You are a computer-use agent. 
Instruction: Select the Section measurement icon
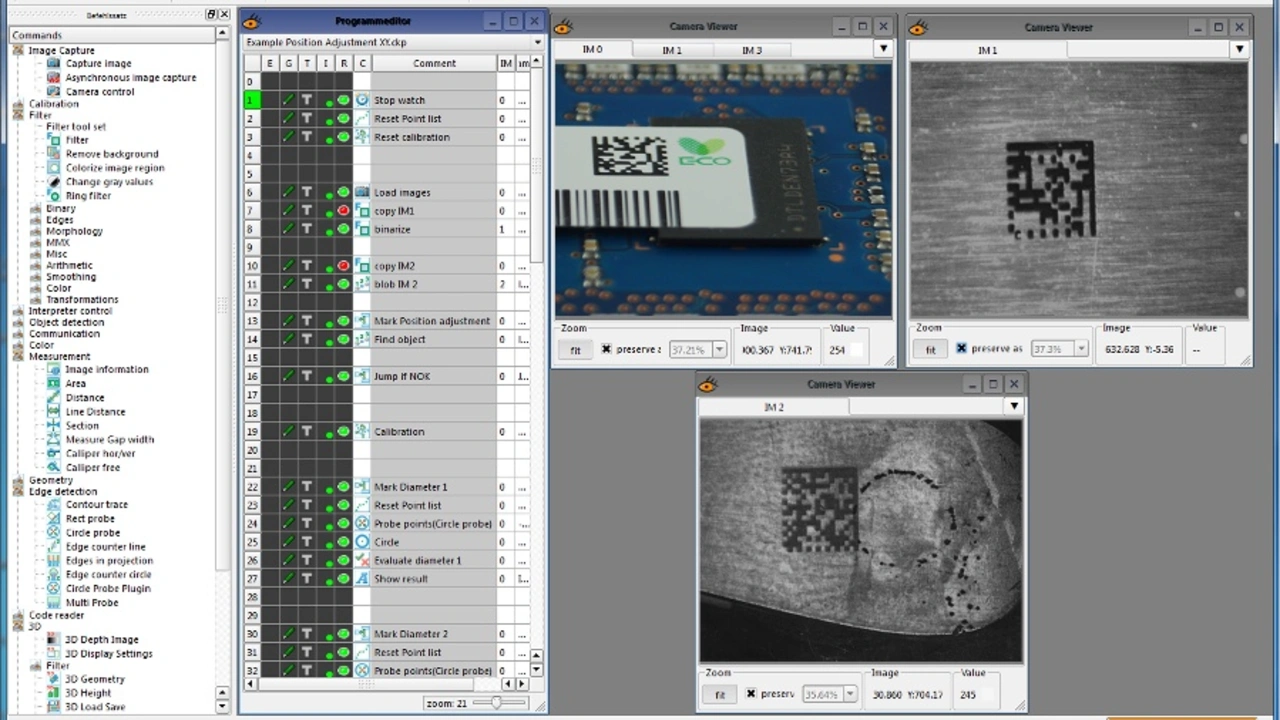click(x=54, y=426)
